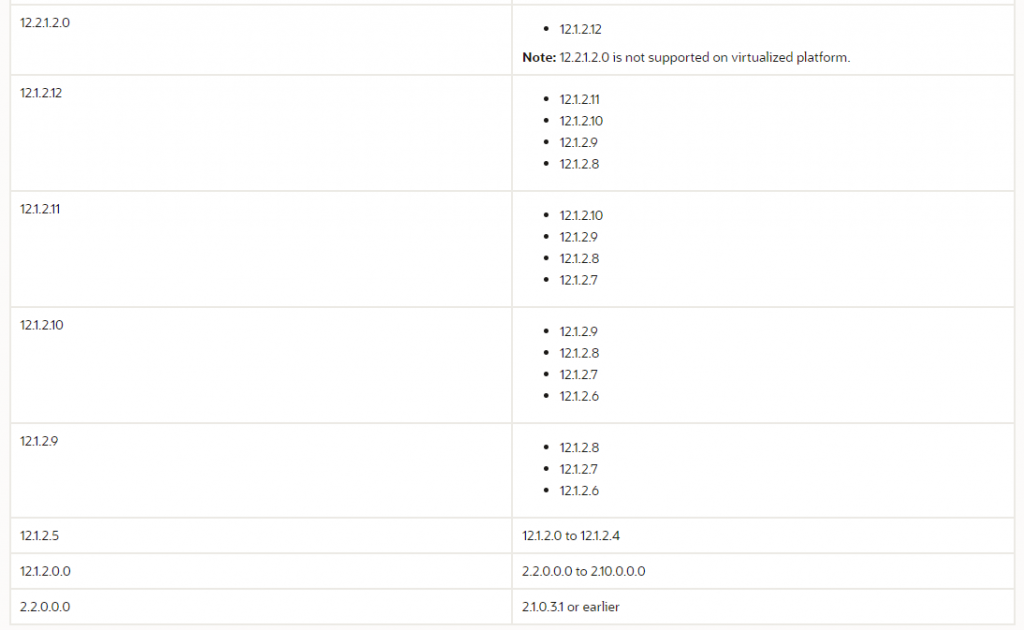Click the "2.2.0.0.0 to 2.10.0.0.0" range text

pyautogui.click(x=584, y=571)
